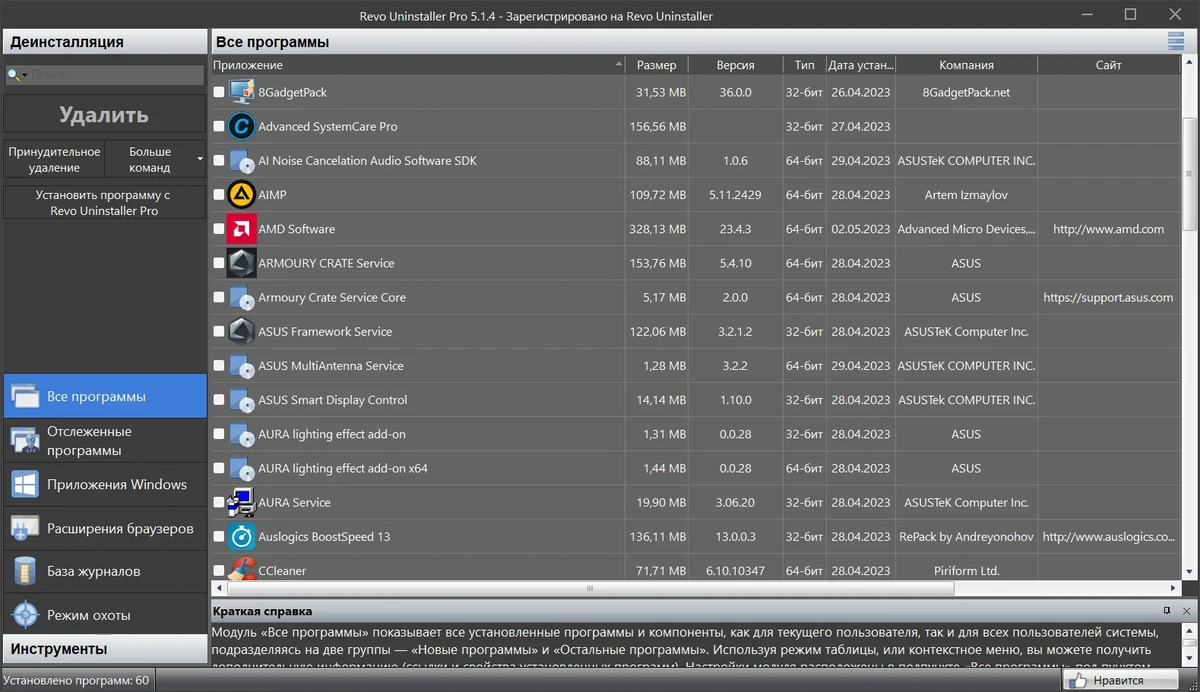Tick the ASUS MultiAntenna Service checkbox
The image size is (1200, 692).
pyautogui.click(x=219, y=366)
